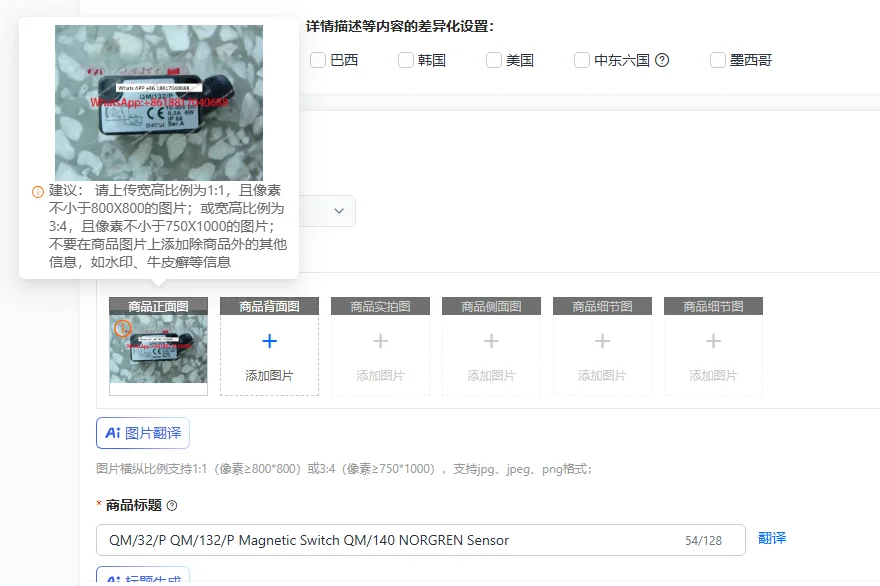
Task: Click the orange warning icon on front image
Action: click(123, 328)
